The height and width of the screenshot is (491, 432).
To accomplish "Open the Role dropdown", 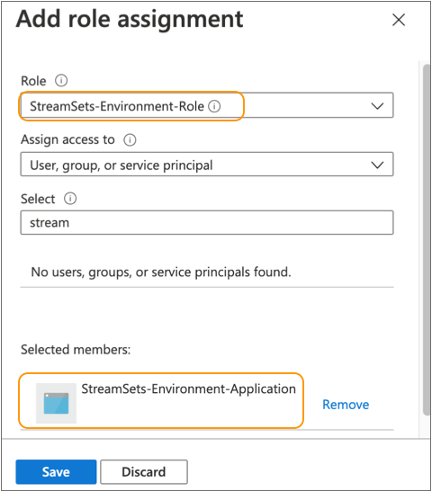I will (207, 106).
